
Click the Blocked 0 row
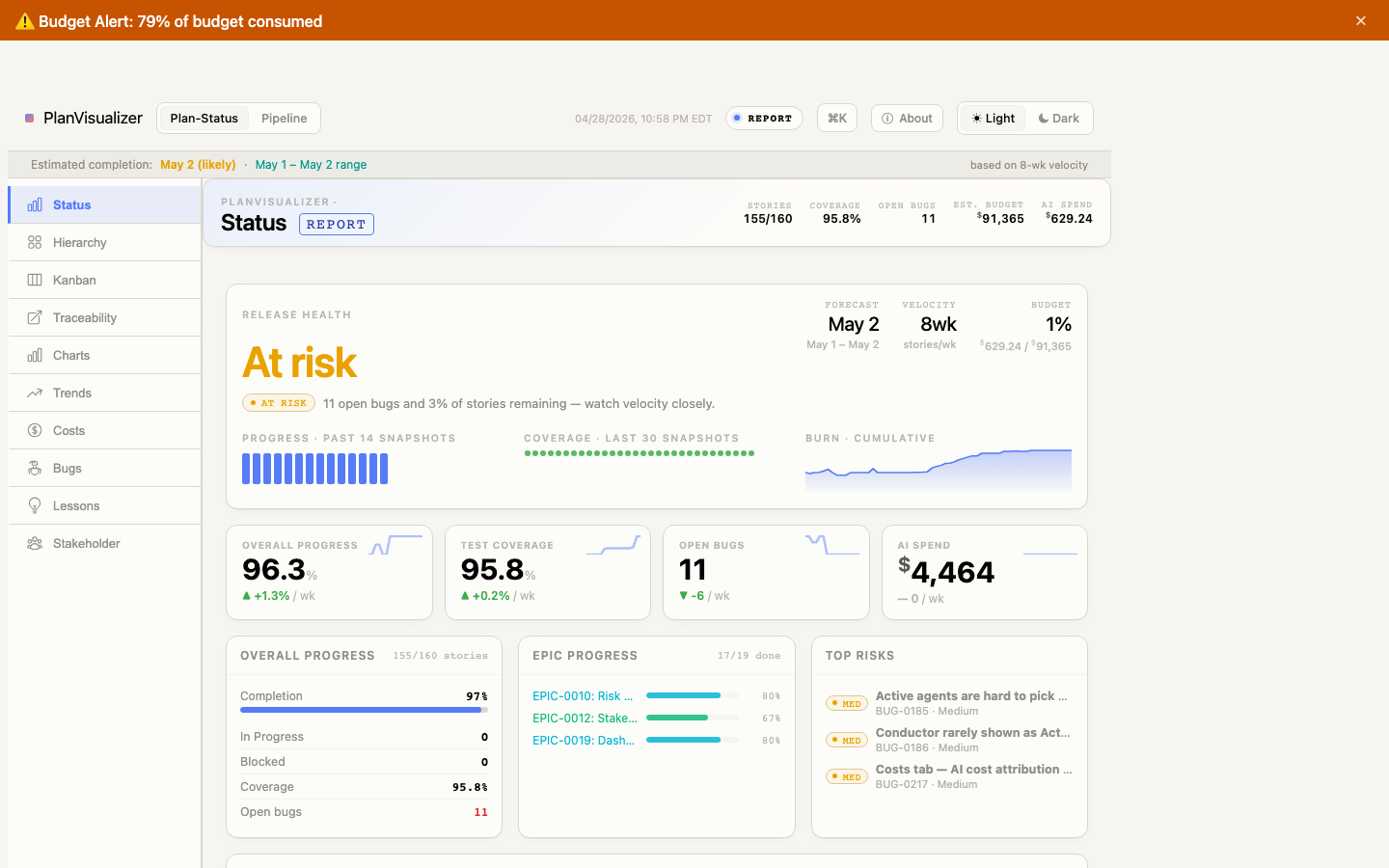[364, 762]
